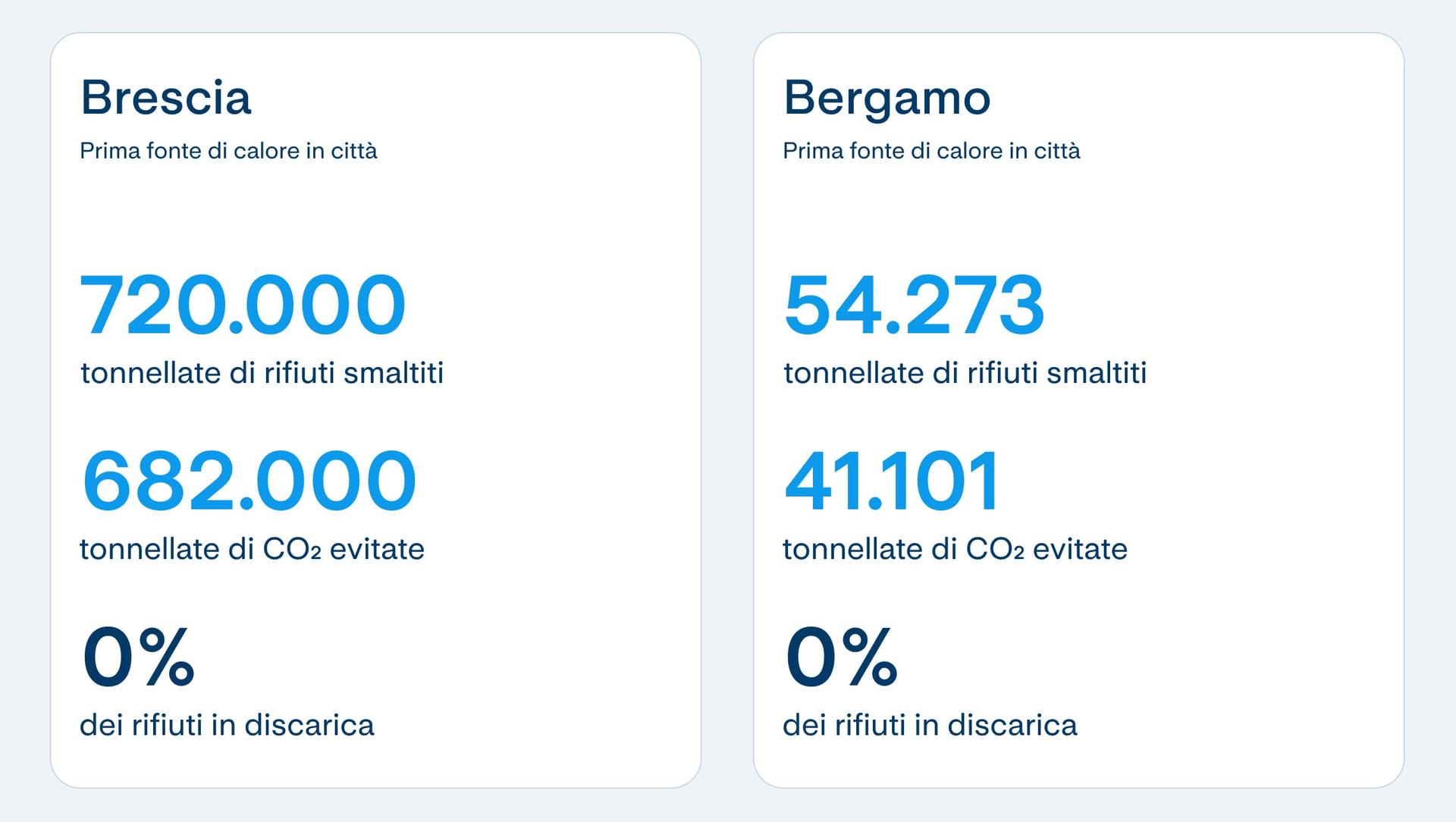This screenshot has width=1456, height=822.
Task: Click Brescia's 'Prima fonte di calore' subtitle
Action: (227, 151)
